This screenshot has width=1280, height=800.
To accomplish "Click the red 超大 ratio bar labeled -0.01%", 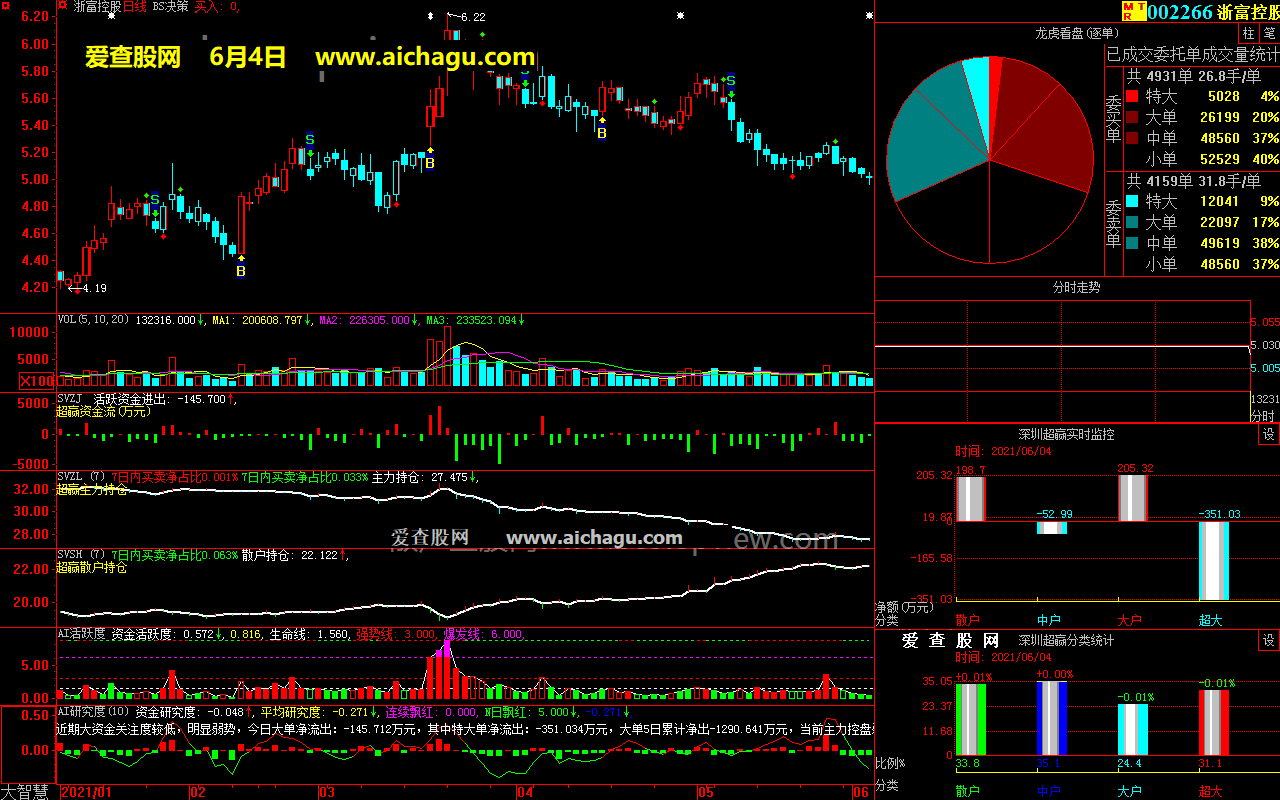I will coord(1213,723).
